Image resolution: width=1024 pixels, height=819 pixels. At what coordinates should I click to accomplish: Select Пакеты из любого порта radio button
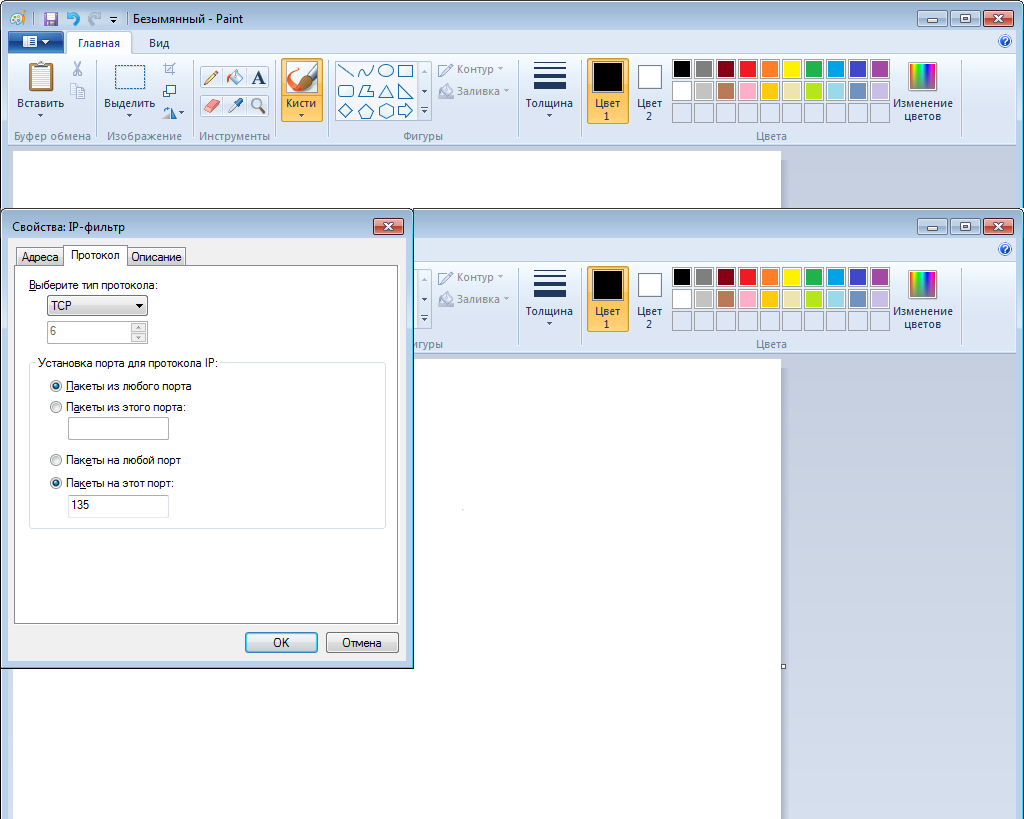coord(56,386)
